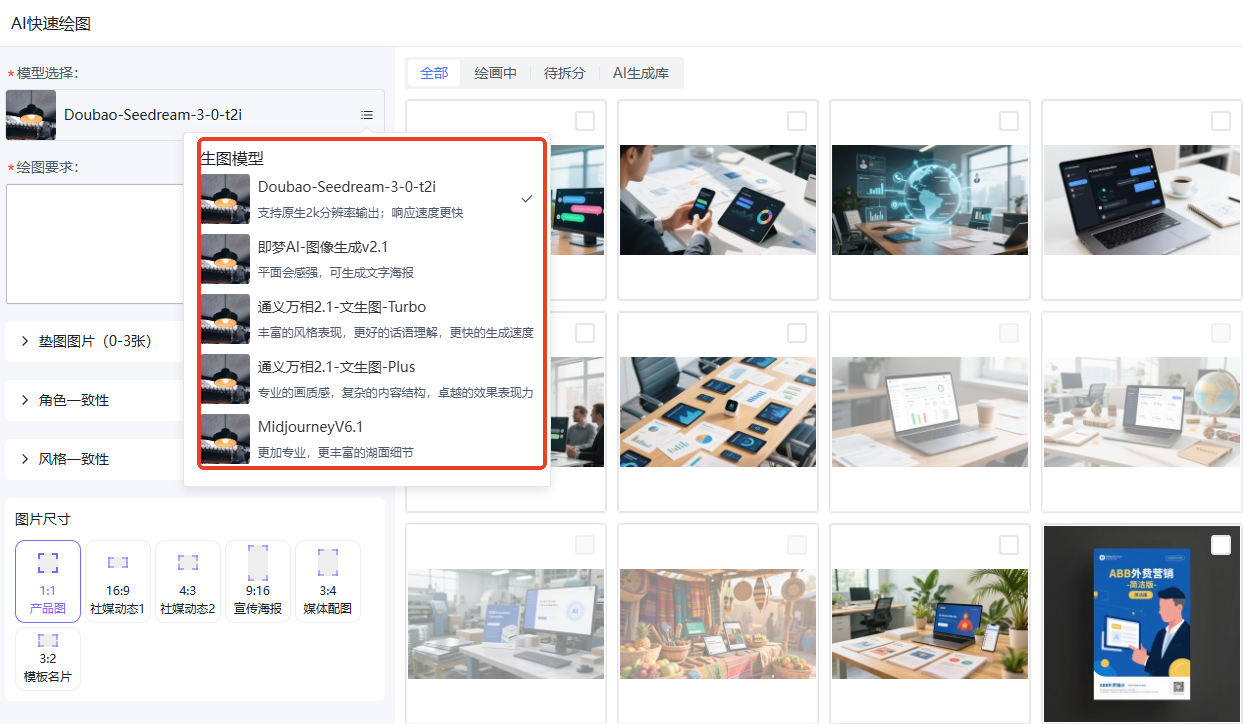Check the box on the holographic globe image
This screenshot has height=724, width=1243.
[1008, 121]
